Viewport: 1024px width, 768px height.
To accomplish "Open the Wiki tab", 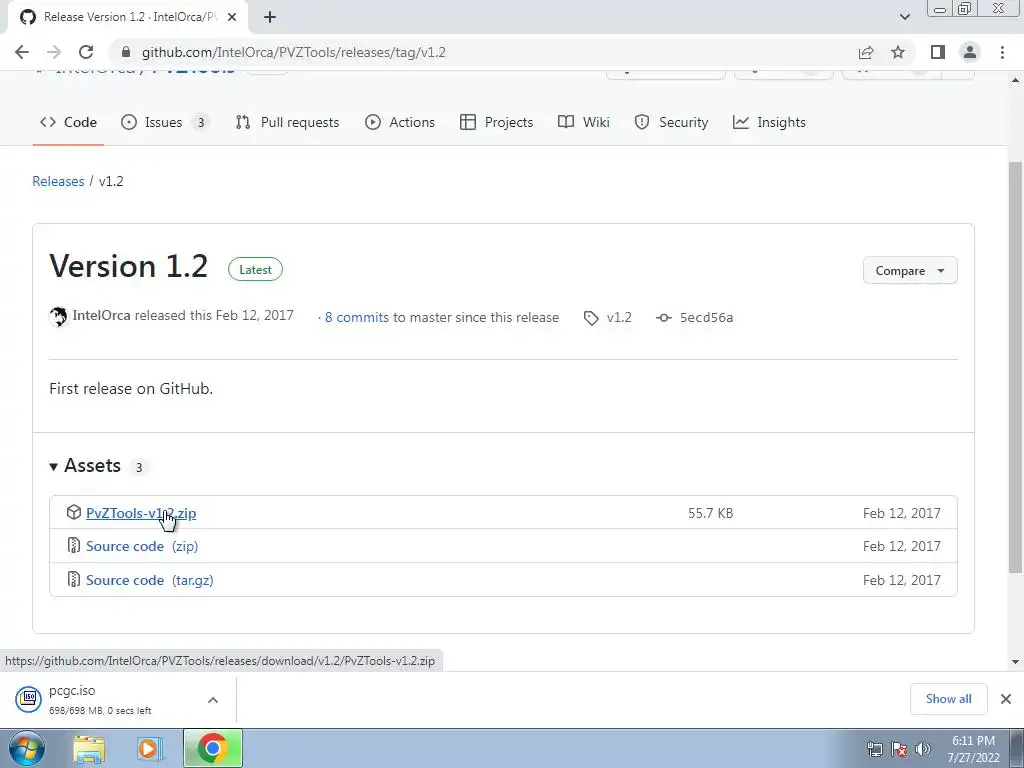I will (x=584, y=122).
